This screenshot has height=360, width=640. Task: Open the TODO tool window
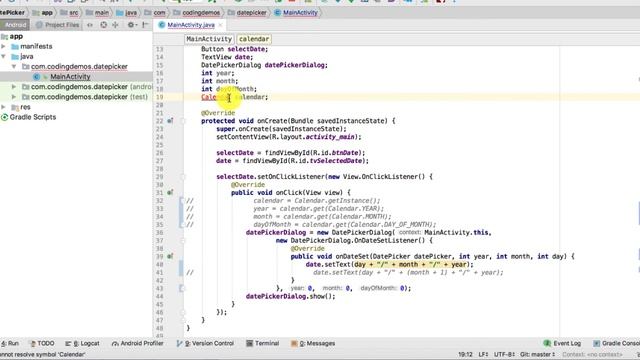tap(42, 343)
